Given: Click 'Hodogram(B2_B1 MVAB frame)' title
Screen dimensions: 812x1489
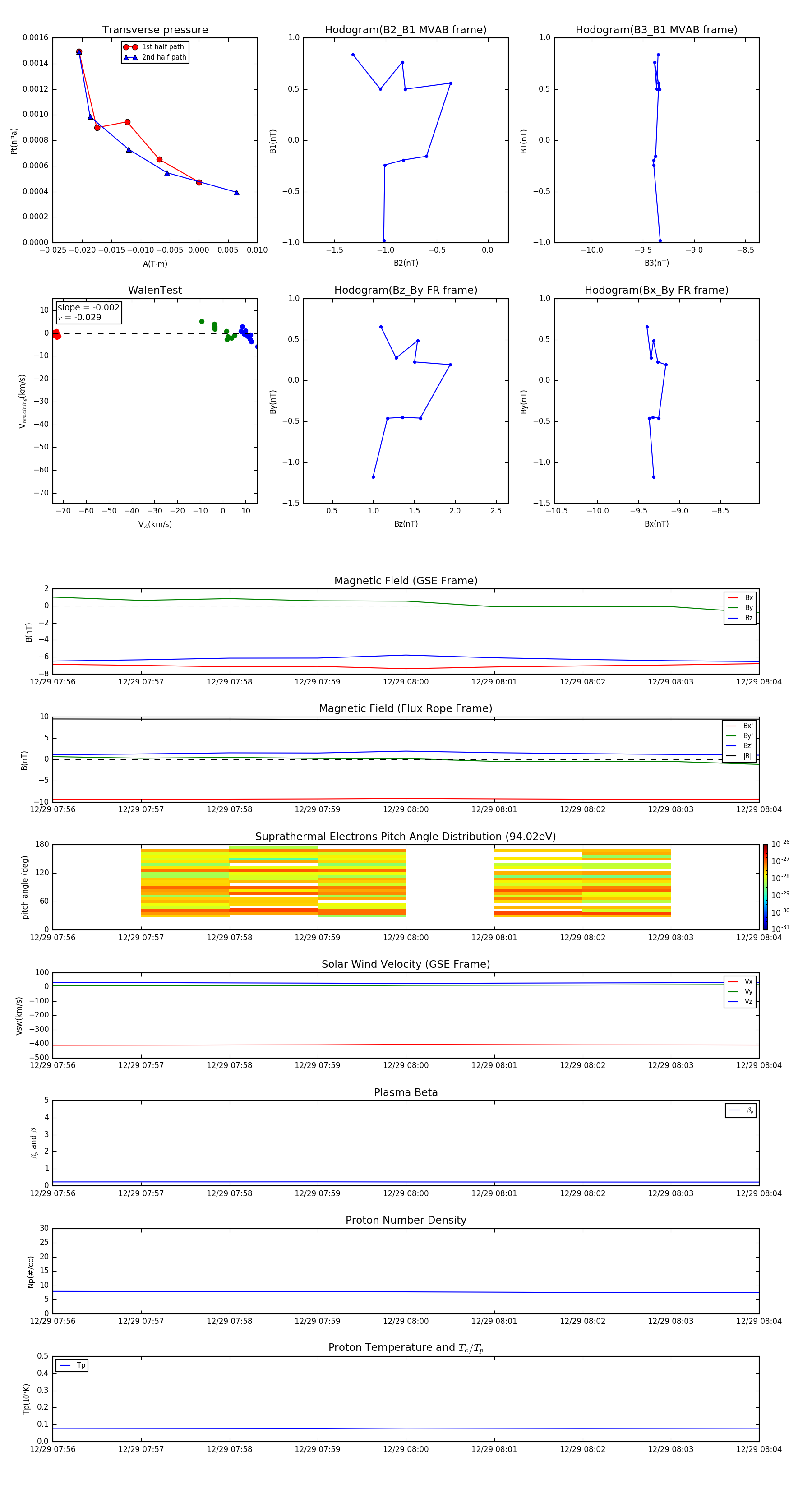Looking at the screenshot, I should (x=406, y=30).
